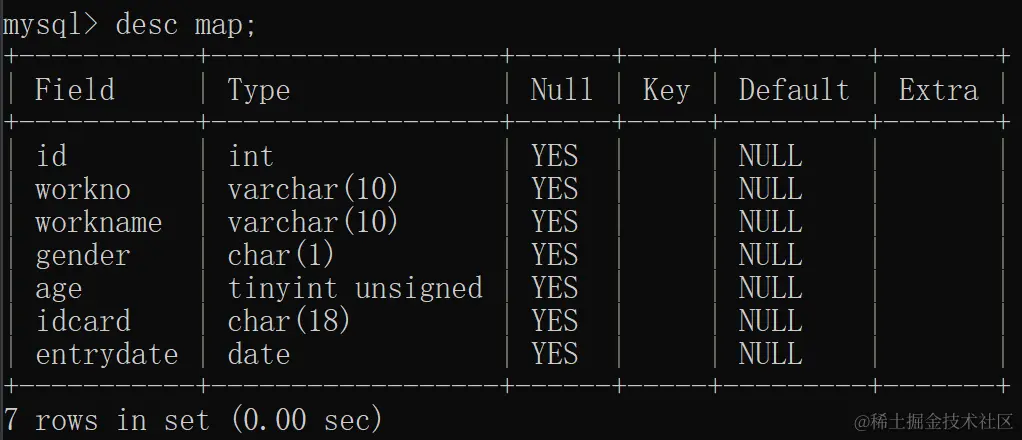Click the Null column header

562,89
